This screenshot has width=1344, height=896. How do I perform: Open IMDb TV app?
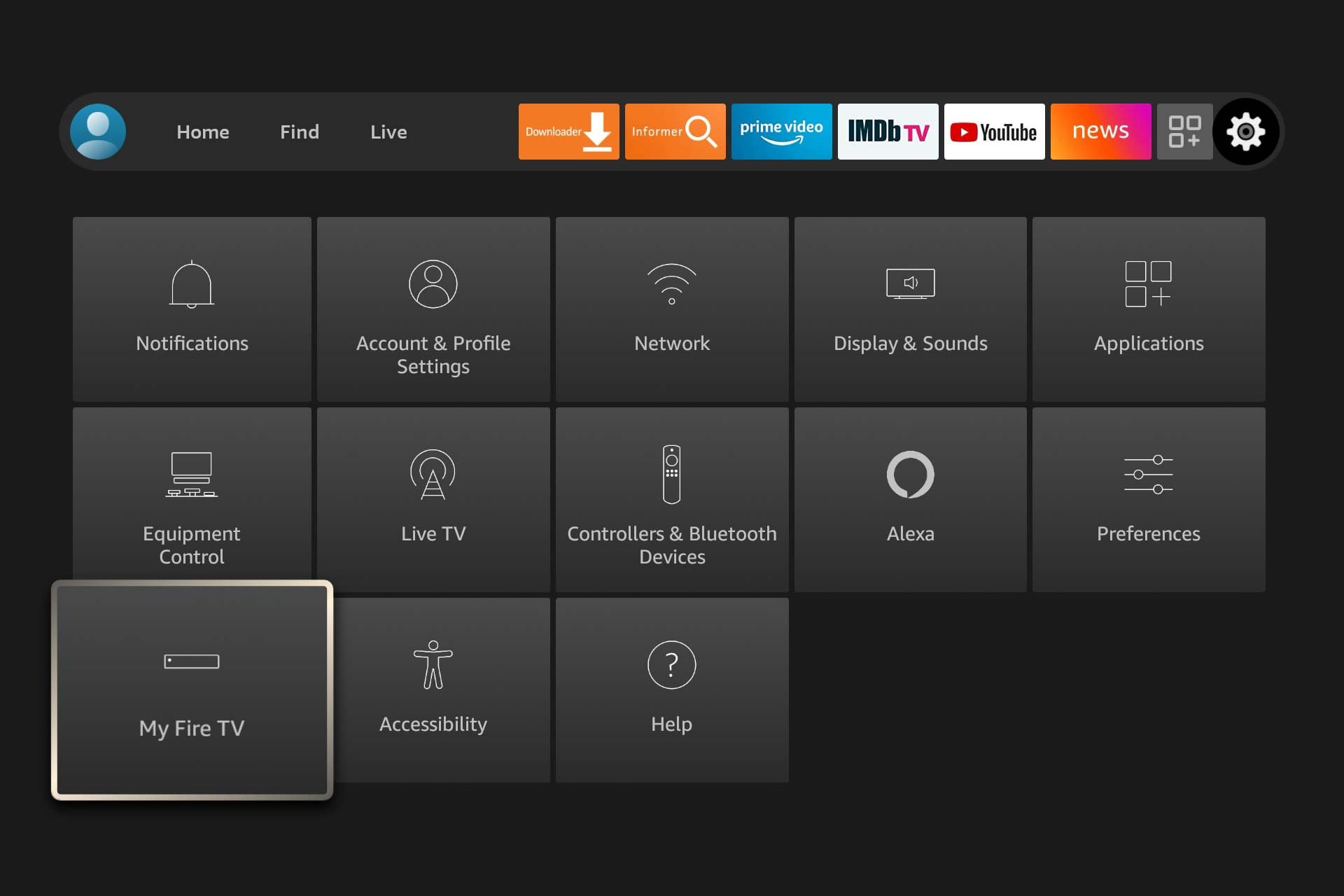coord(888,132)
